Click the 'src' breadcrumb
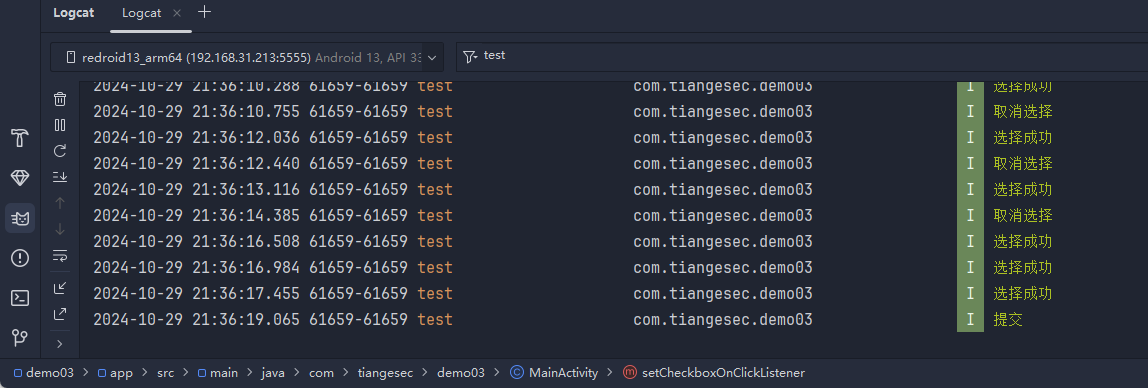Screen dimensions: 1148x388 pos(165,373)
